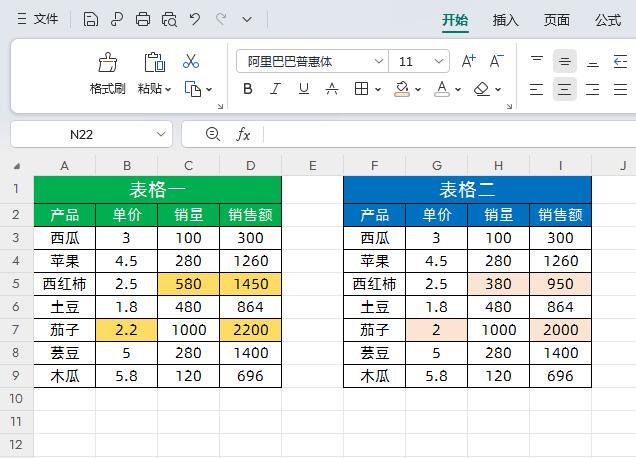
Task: Expand the fill color dropdown arrow
Action: coord(418,89)
